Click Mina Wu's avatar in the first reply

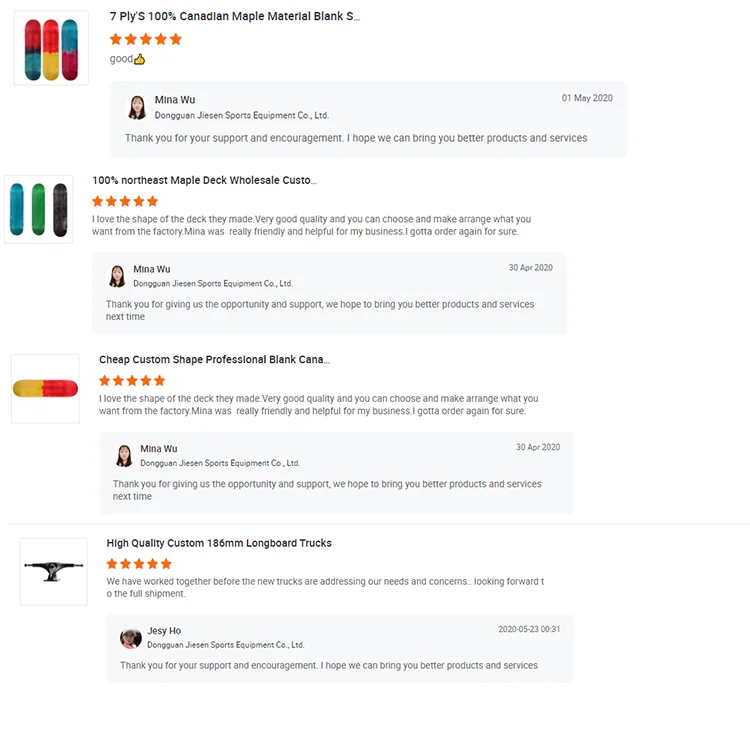coord(137,107)
